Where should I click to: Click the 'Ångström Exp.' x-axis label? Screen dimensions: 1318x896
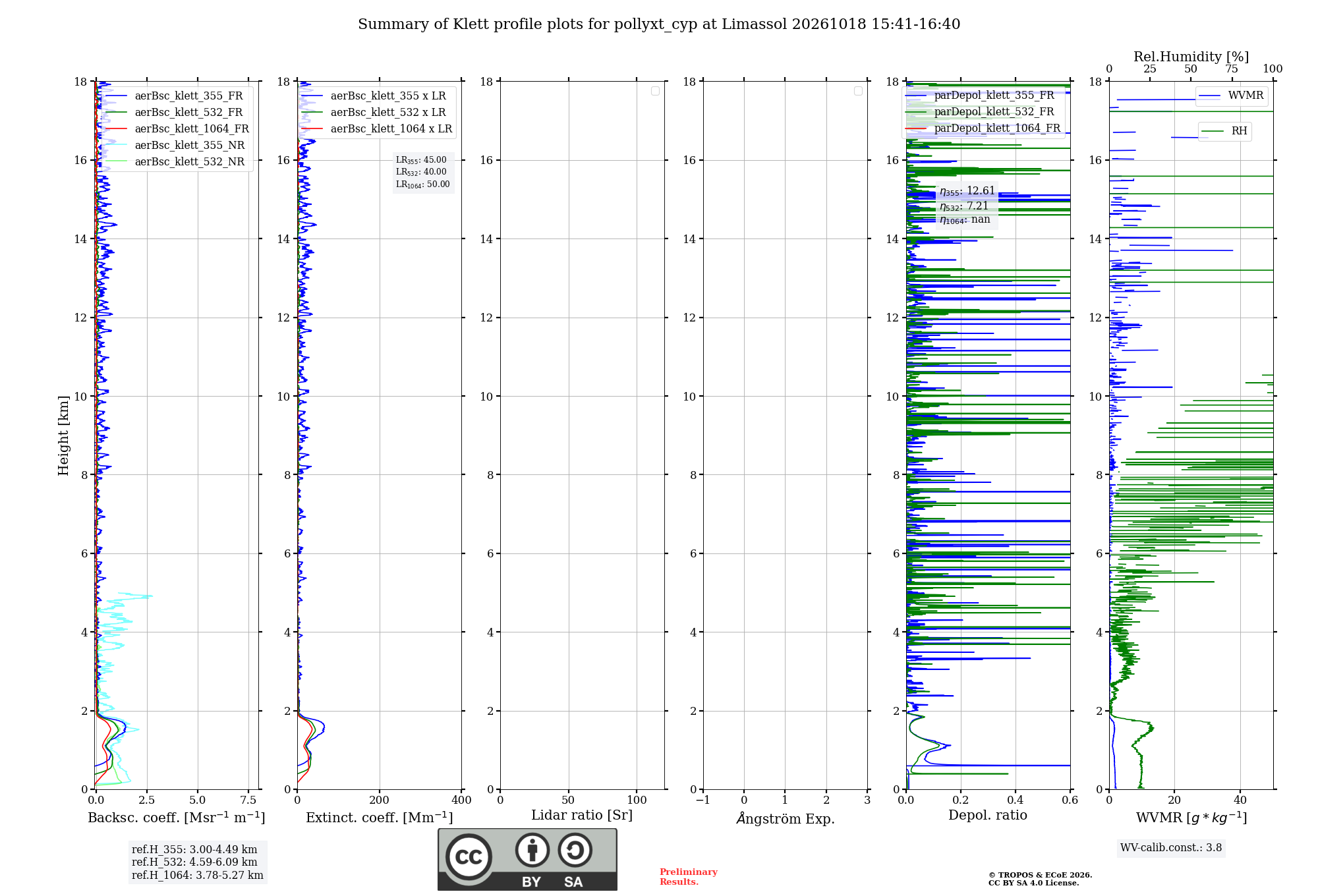coord(786,818)
